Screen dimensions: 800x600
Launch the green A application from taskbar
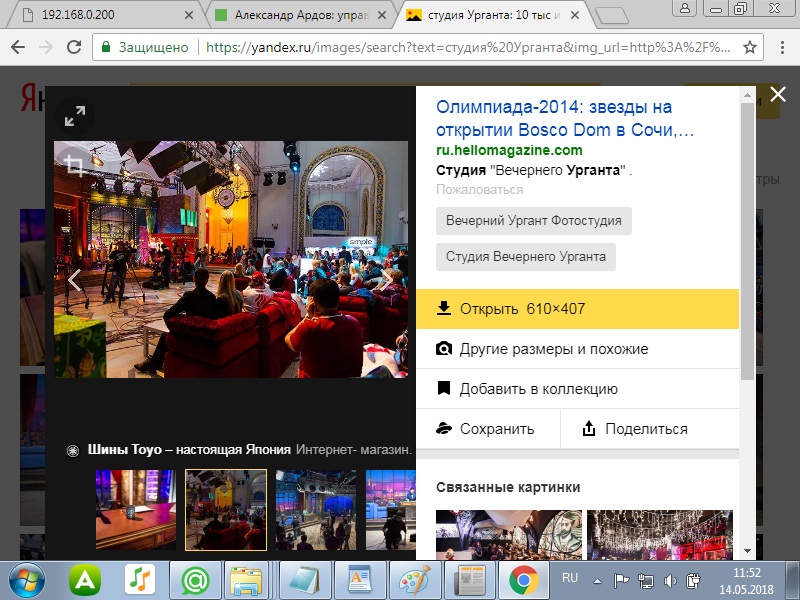point(85,580)
